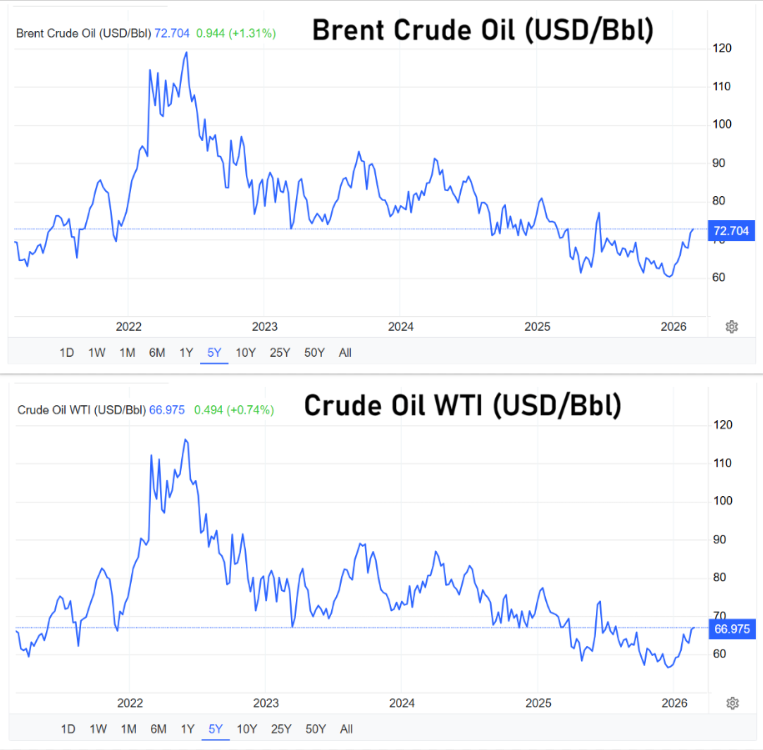Select 1D range on Brent chart
This screenshot has height=750, width=763.
(x=67, y=352)
